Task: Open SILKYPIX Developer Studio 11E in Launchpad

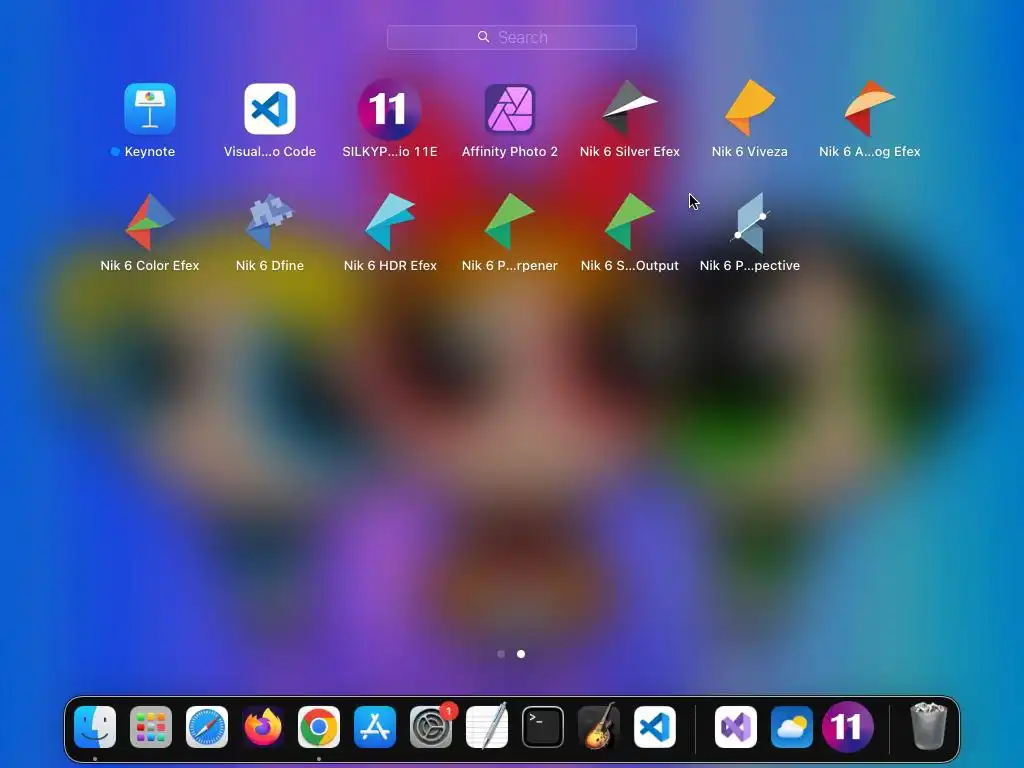Action: 390,109
